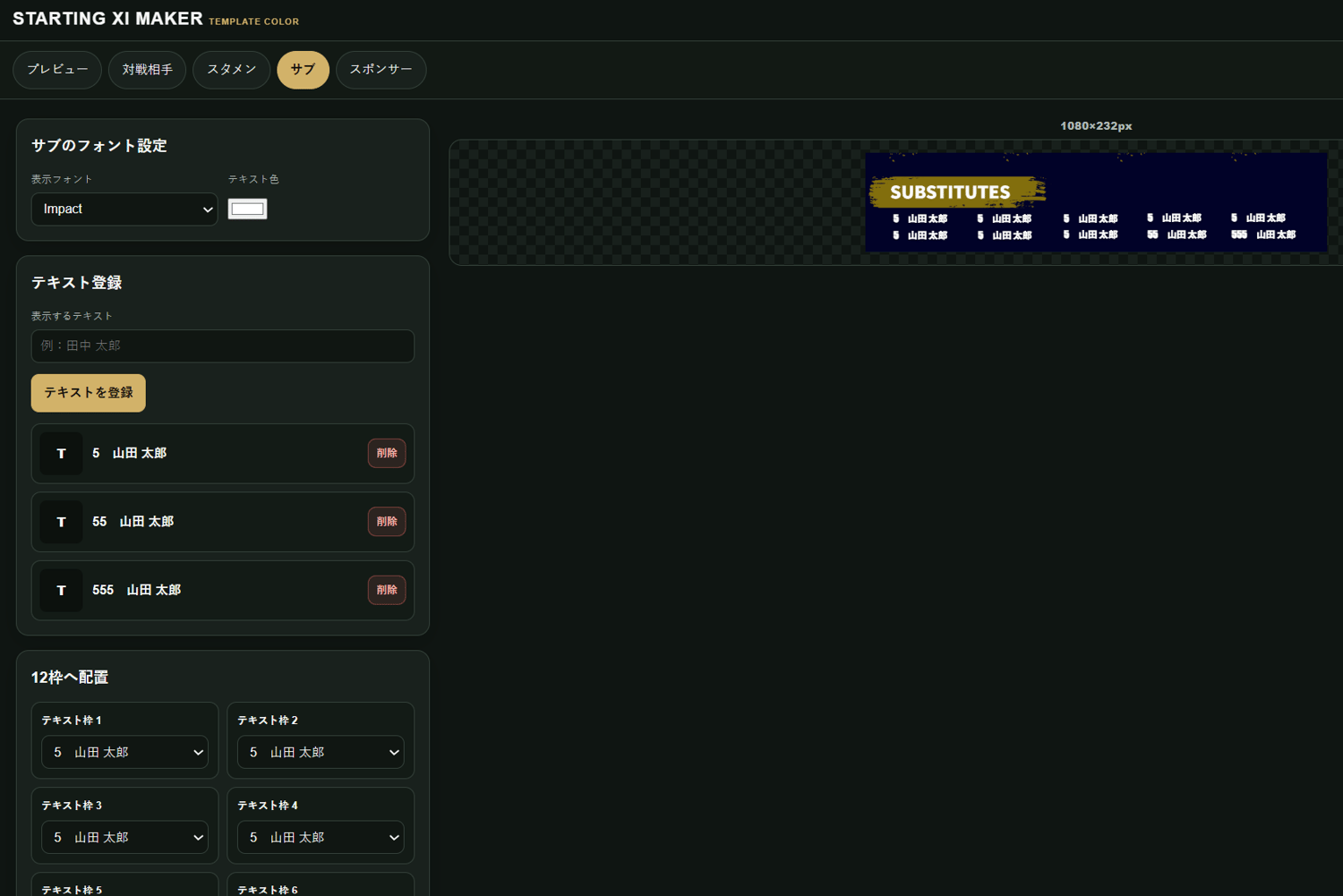Screen dimensions: 1343x896
Task: Click the TEMPLATE COLOR subtitle text
Action: click(x=254, y=21)
